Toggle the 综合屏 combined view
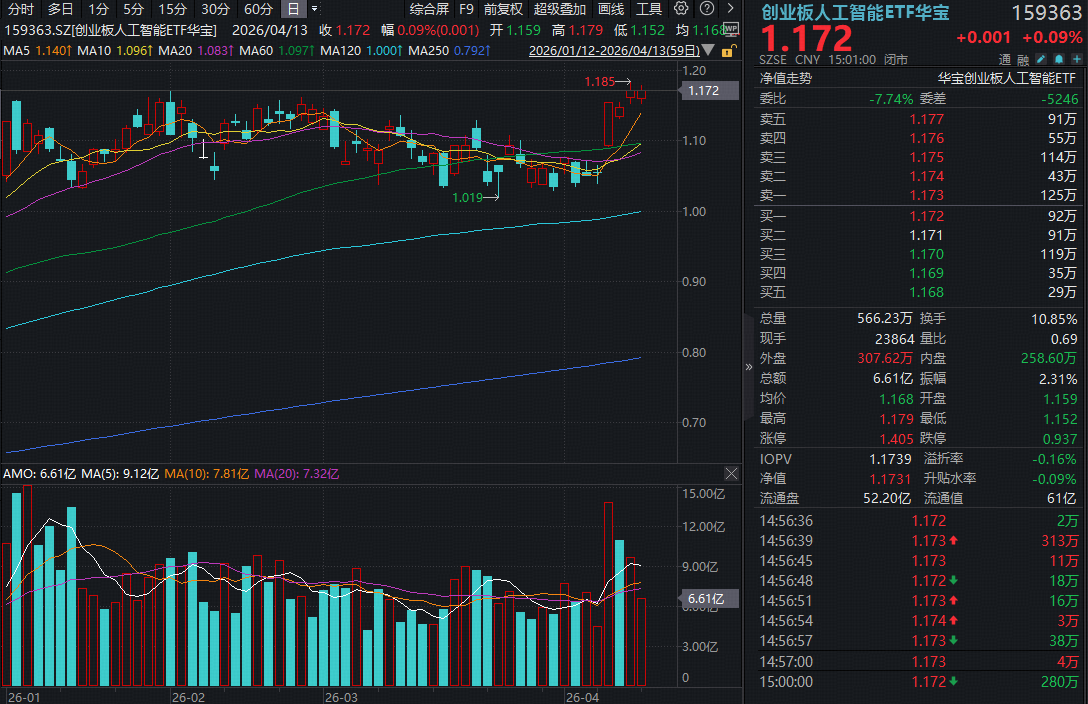Image resolution: width=1088 pixels, height=704 pixels. pyautogui.click(x=429, y=9)
